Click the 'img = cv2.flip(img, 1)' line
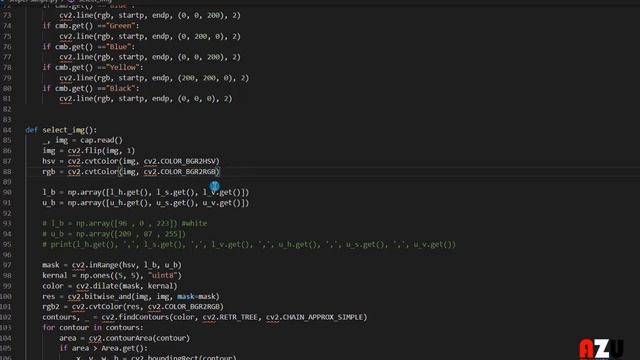The image size is (640, 360). point(89,151)
